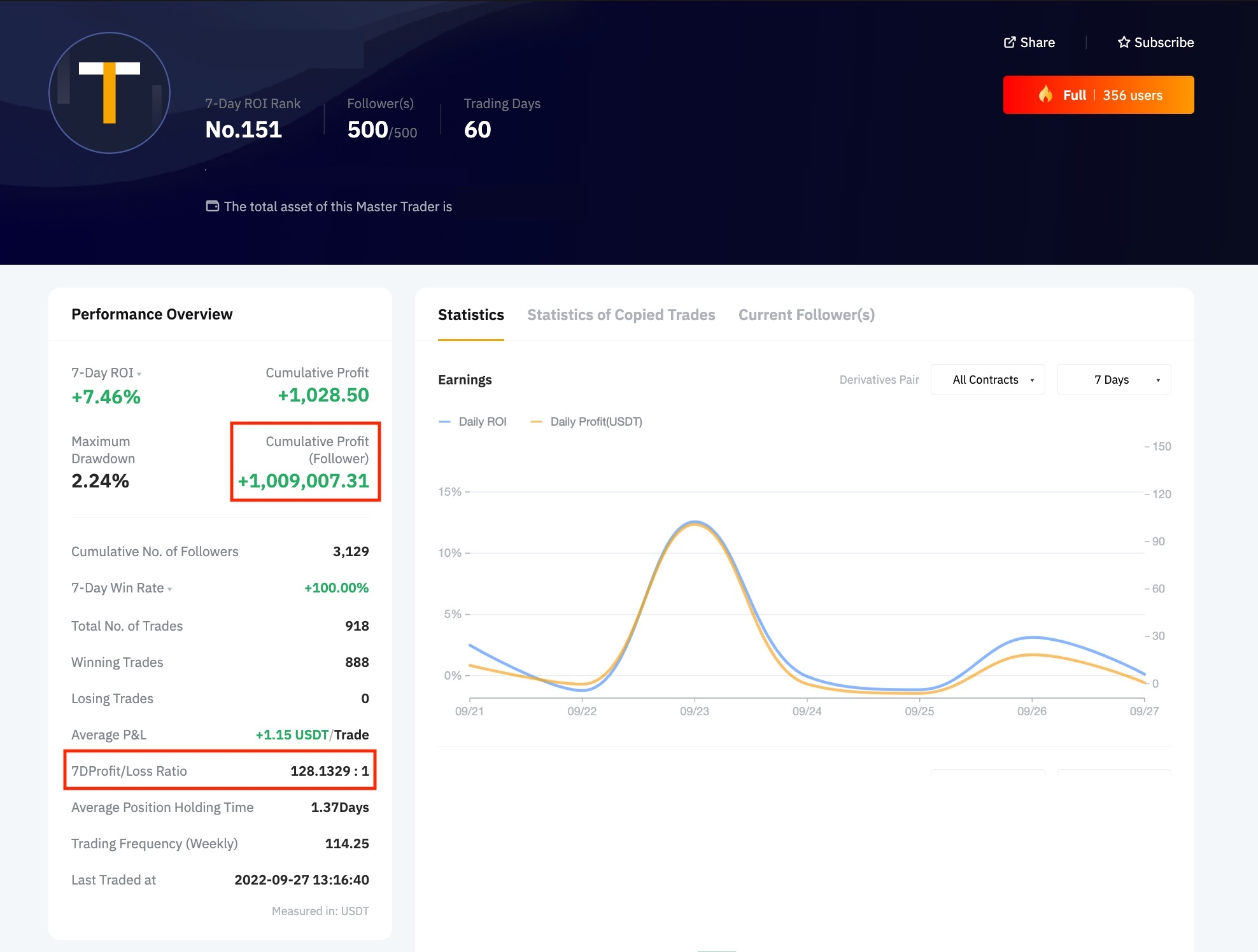Click the flame icon on the Full button

tap(1045, 94)
